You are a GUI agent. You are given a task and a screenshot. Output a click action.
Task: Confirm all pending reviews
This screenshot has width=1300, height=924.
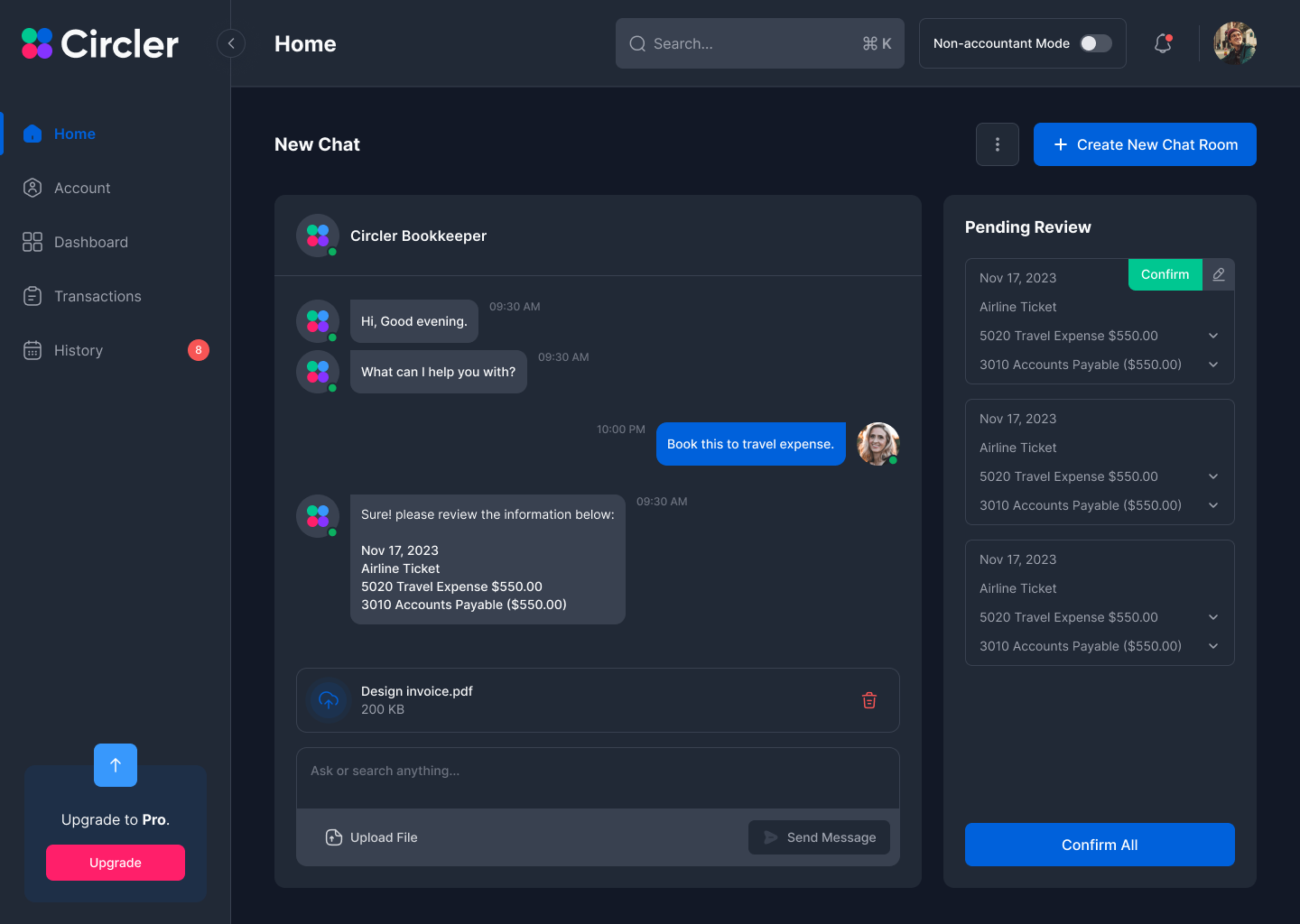point(1099,845)
